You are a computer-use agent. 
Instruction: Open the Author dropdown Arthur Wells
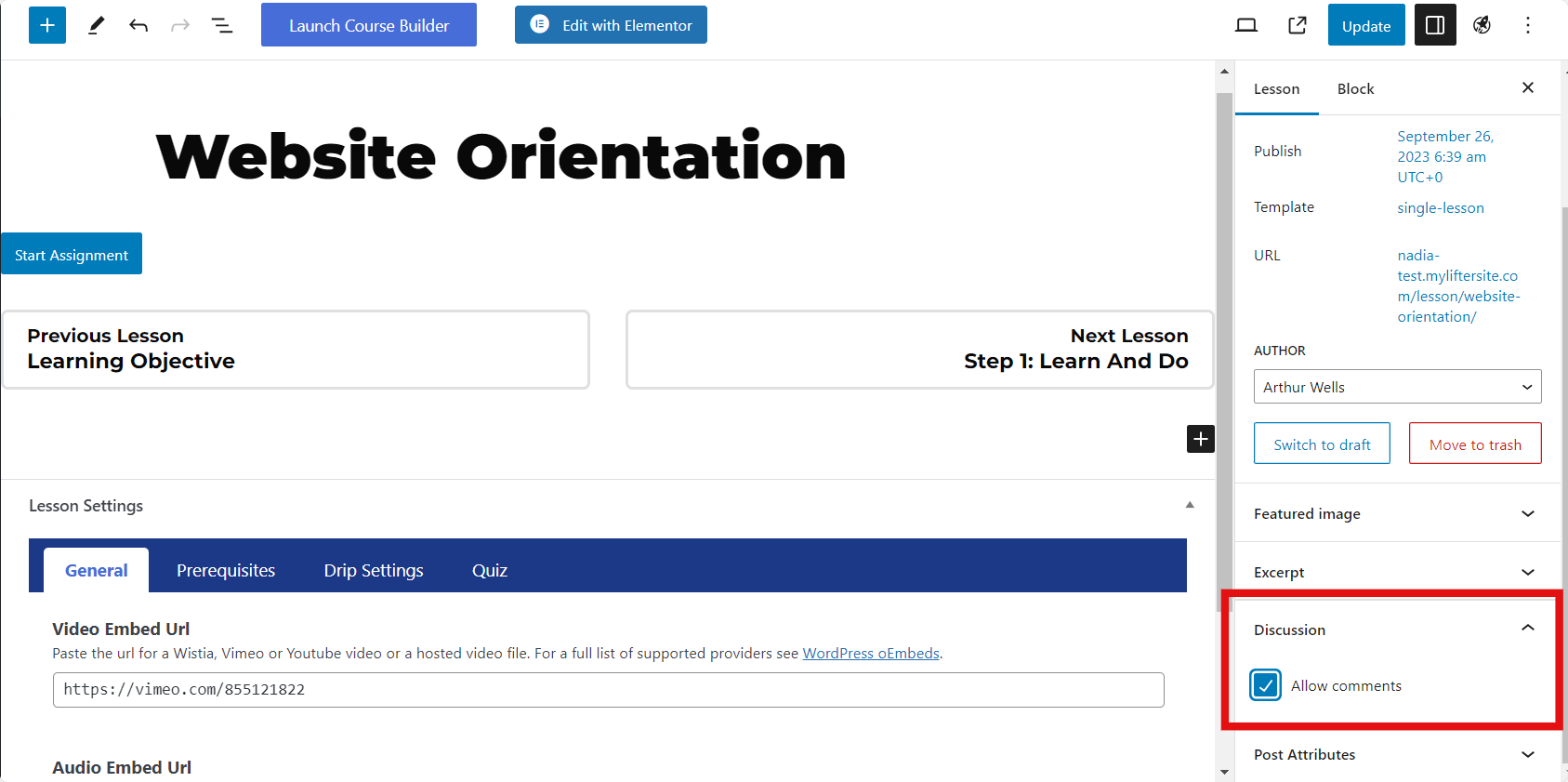tap(1397, 387)
